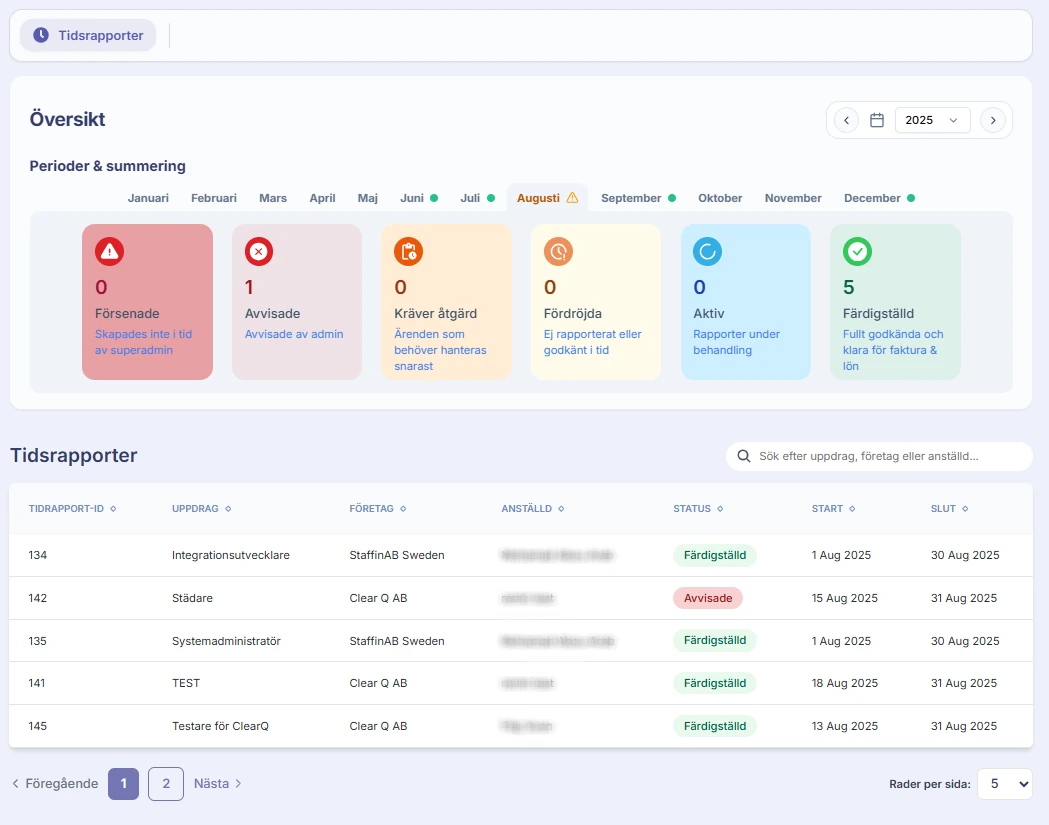1049x825 pixels.
Task: Click the Avvisade status badge in row 142
Action: click(x=708, y=598)
